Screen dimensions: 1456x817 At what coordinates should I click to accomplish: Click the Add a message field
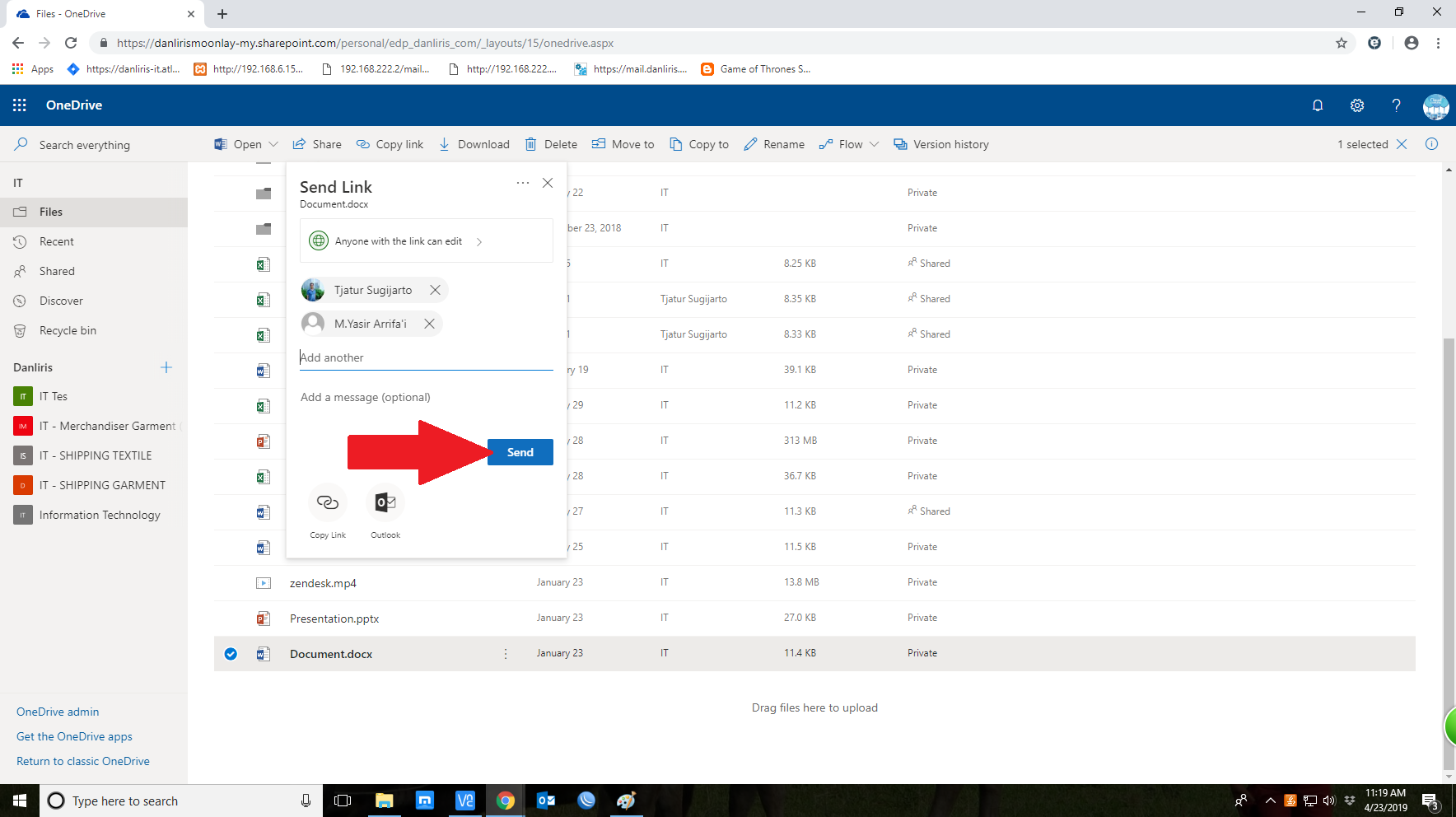point(365,397)
